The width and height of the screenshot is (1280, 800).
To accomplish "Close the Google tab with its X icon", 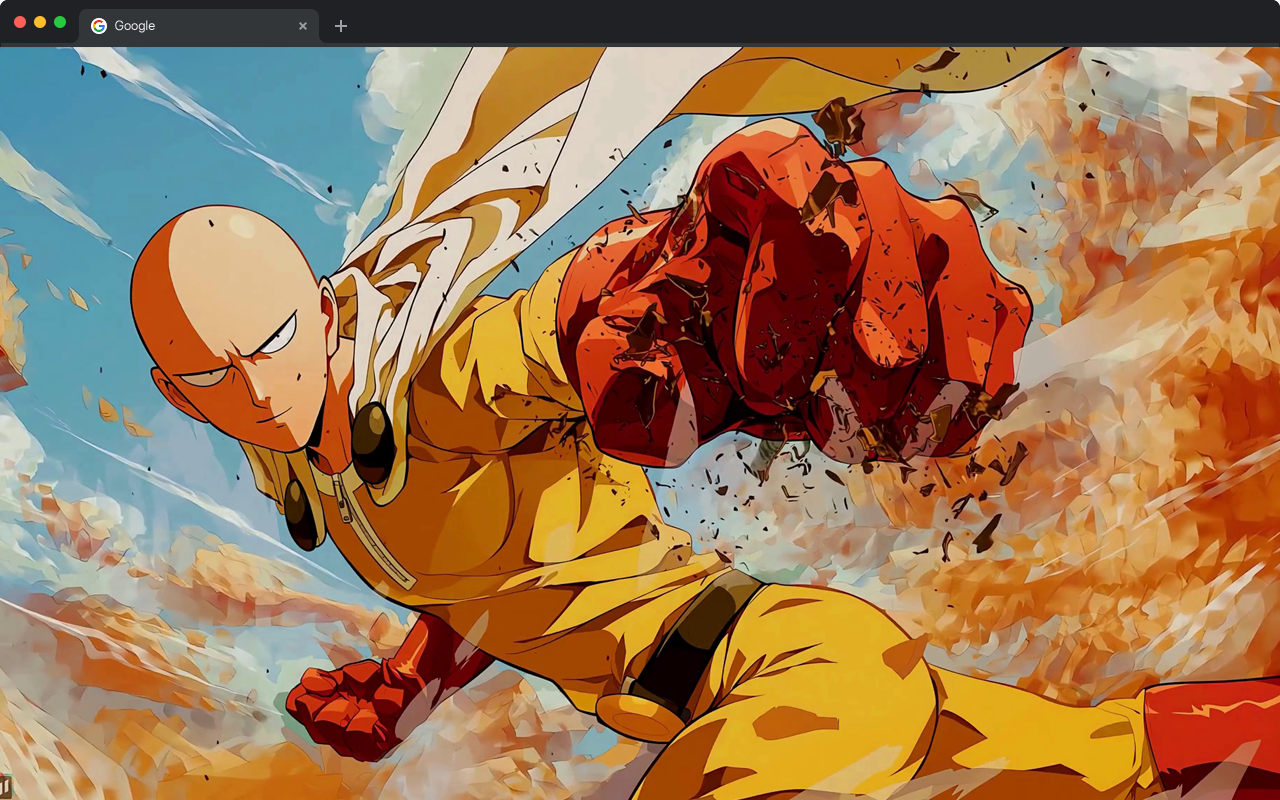I will 303,26.
